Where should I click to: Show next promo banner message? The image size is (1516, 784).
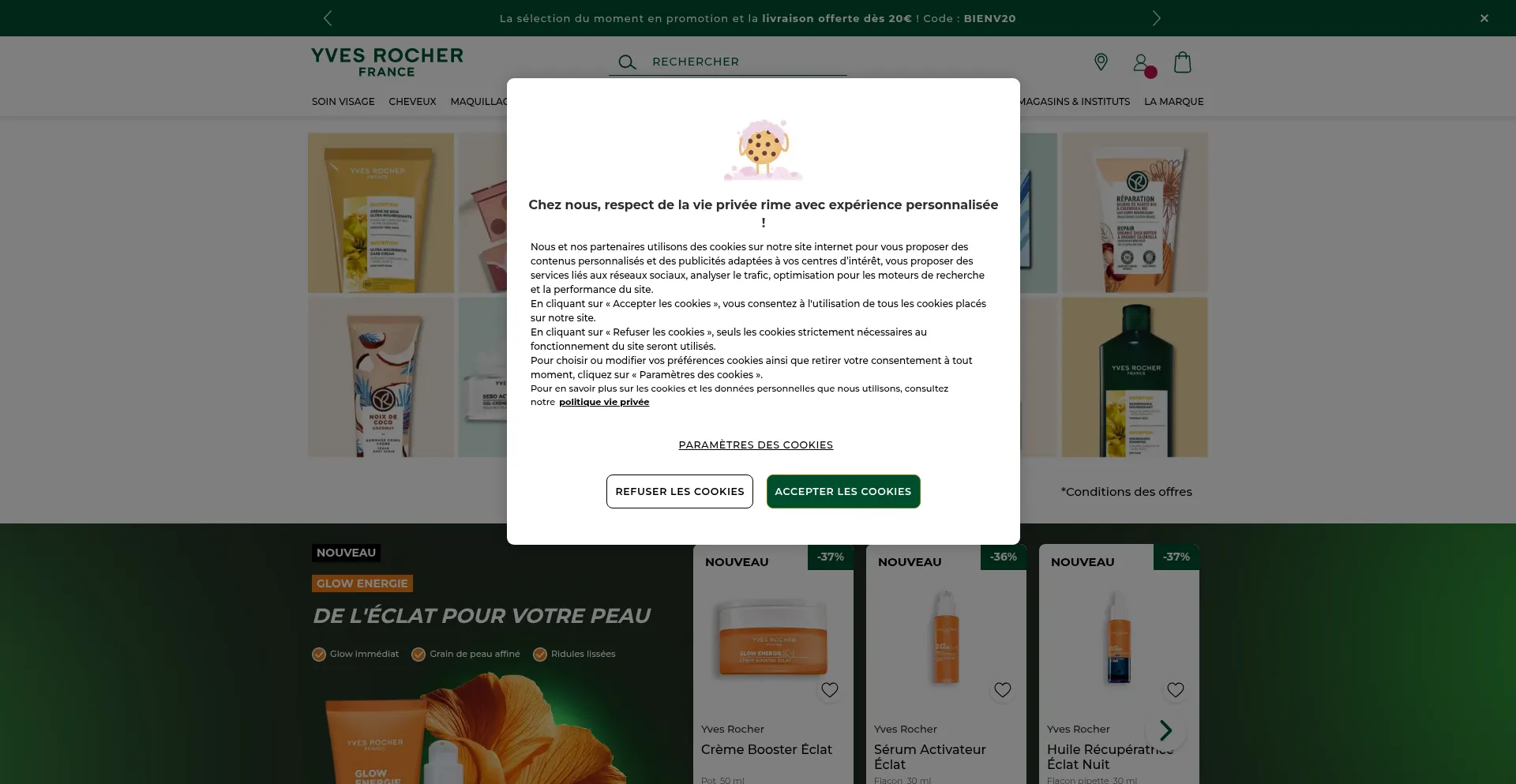click(1156, 18)
